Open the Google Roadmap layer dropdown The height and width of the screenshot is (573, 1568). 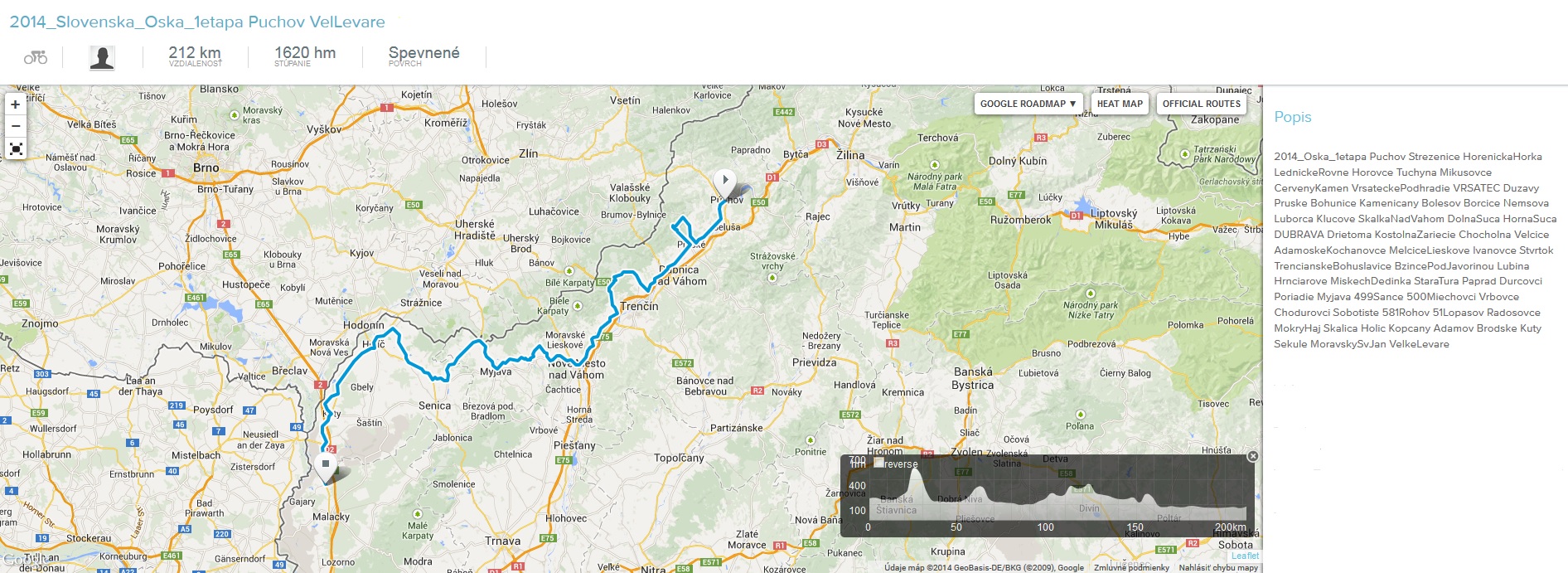pos(1028,104)
